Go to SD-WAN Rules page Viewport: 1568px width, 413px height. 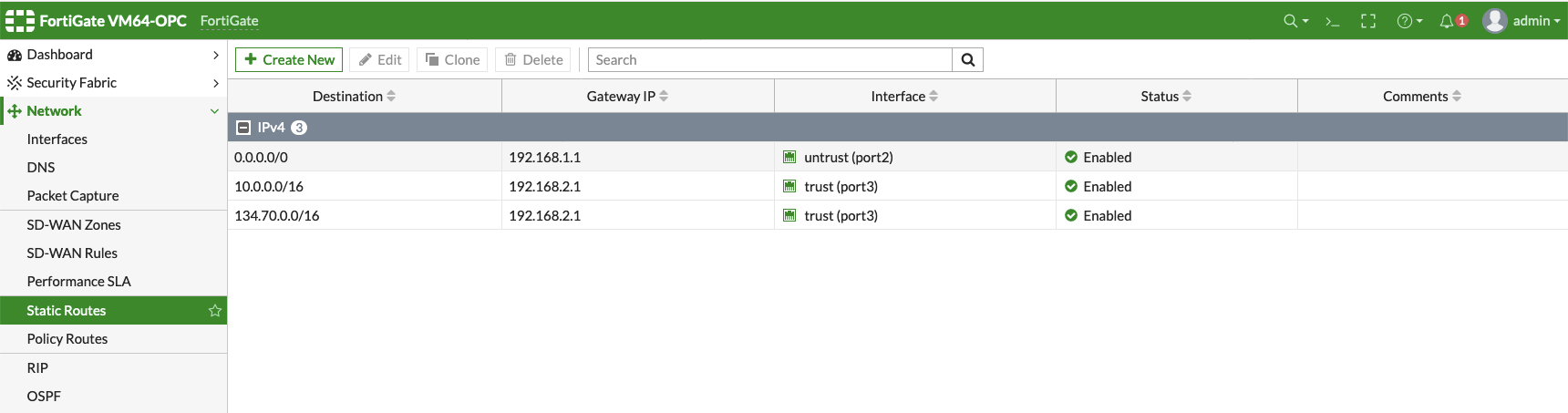click(x=72, y=253)
